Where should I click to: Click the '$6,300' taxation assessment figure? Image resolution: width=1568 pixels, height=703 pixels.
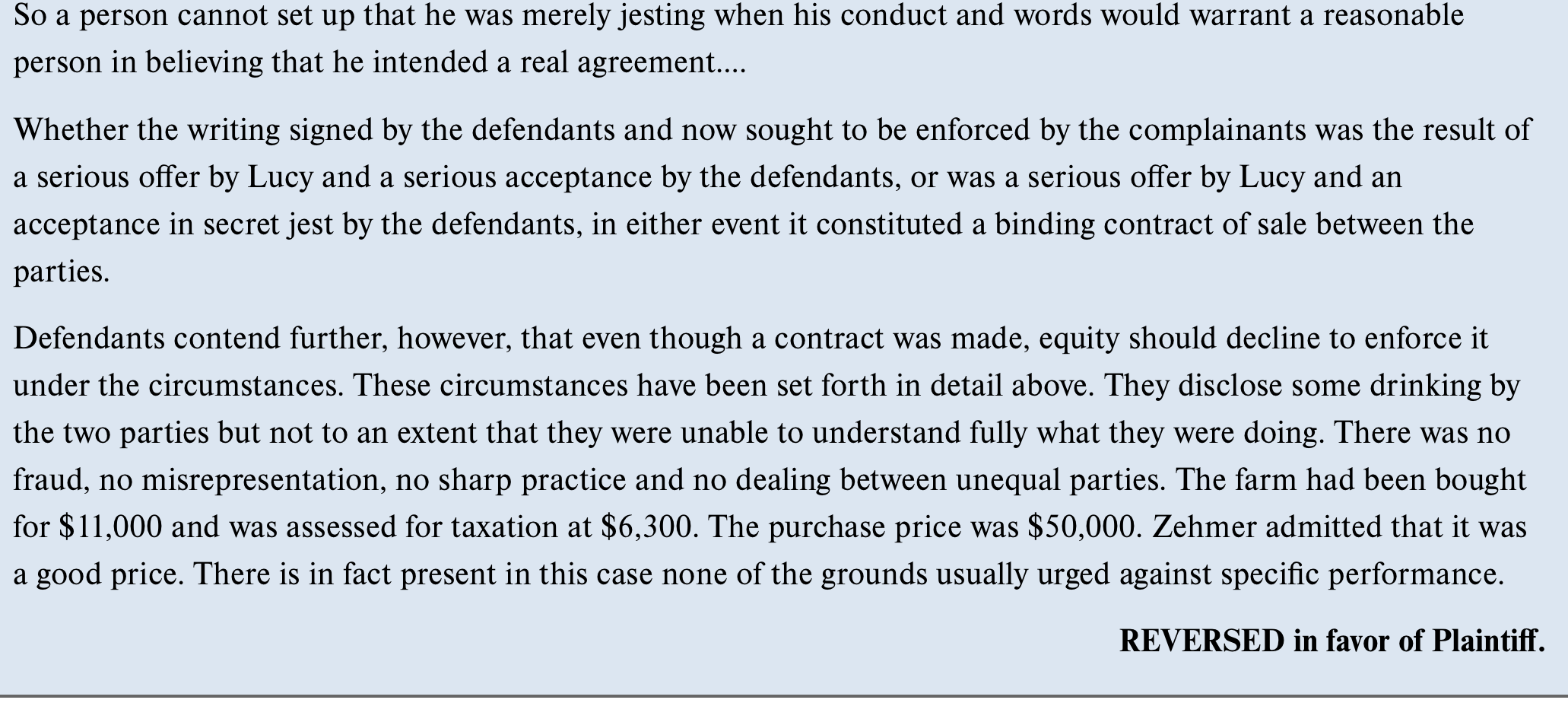[646, 527]
